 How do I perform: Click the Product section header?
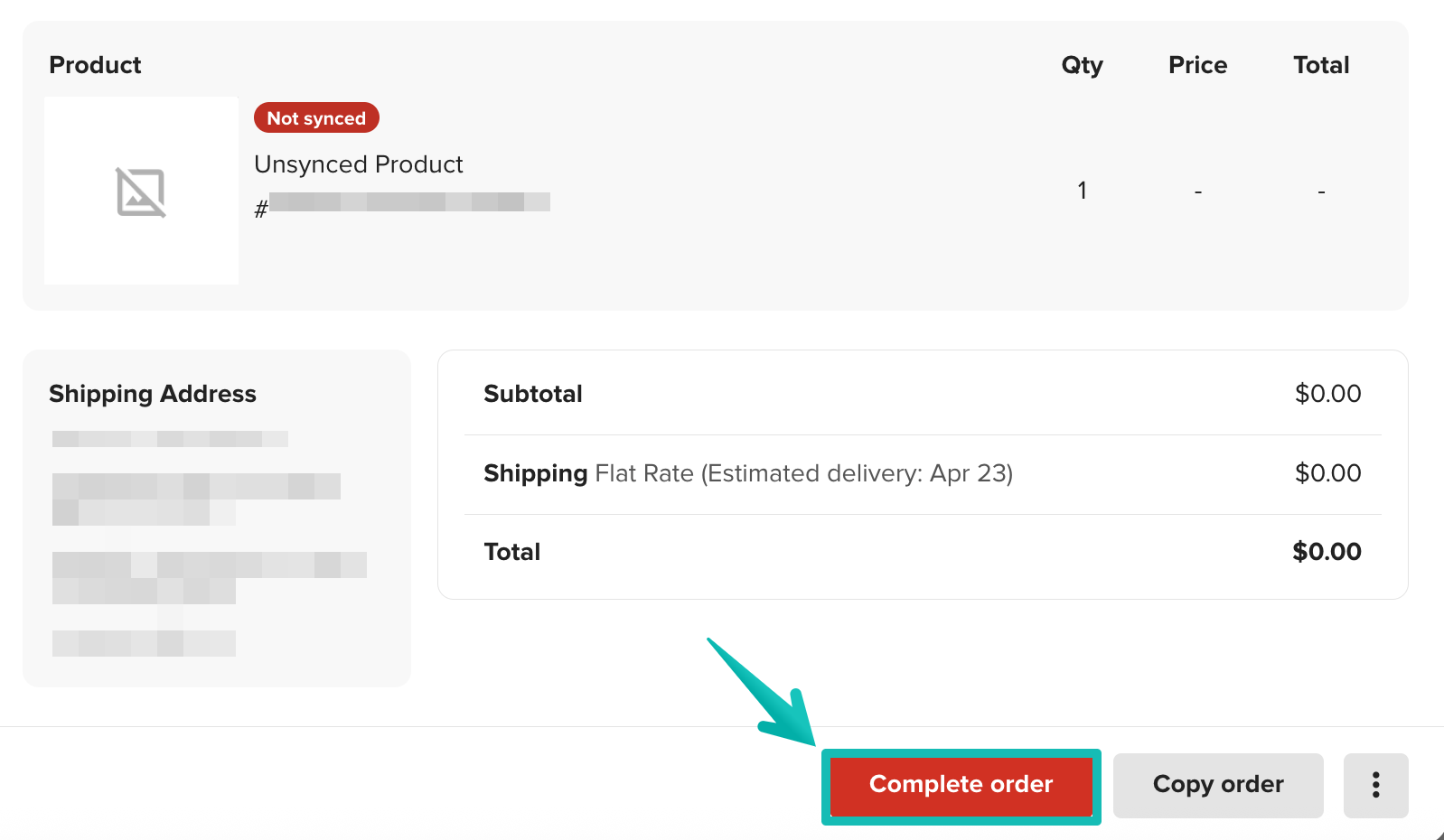pyautogui.click(x=95, y=64)
